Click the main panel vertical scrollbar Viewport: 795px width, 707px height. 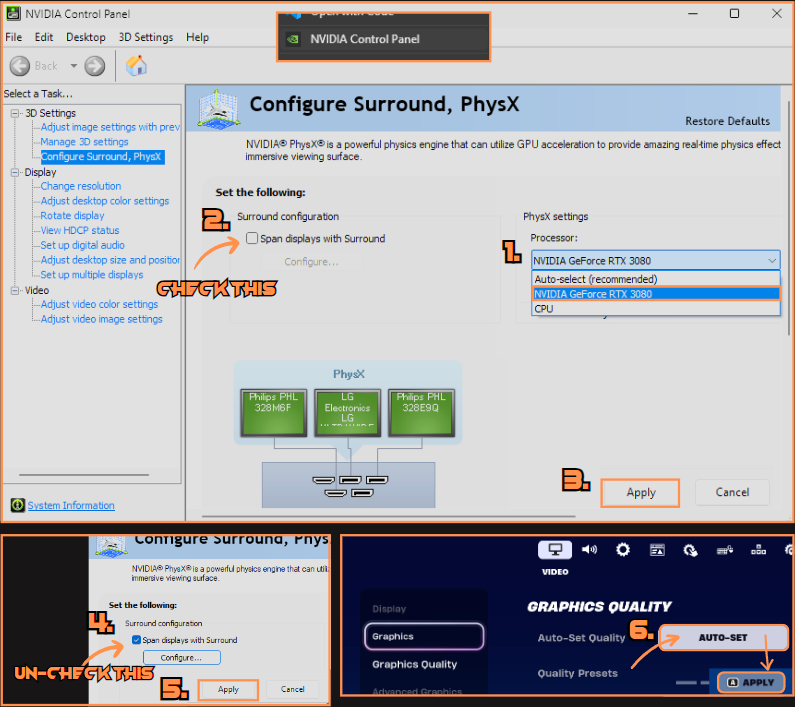[x=789, y=218]
